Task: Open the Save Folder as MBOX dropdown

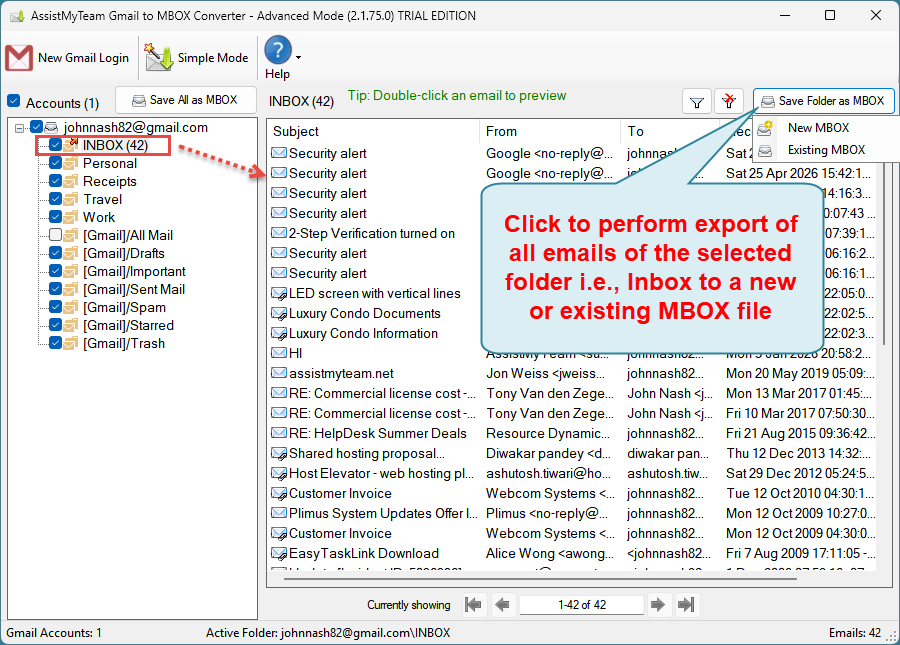Action: pyautogui.click(x=823, y=100)
